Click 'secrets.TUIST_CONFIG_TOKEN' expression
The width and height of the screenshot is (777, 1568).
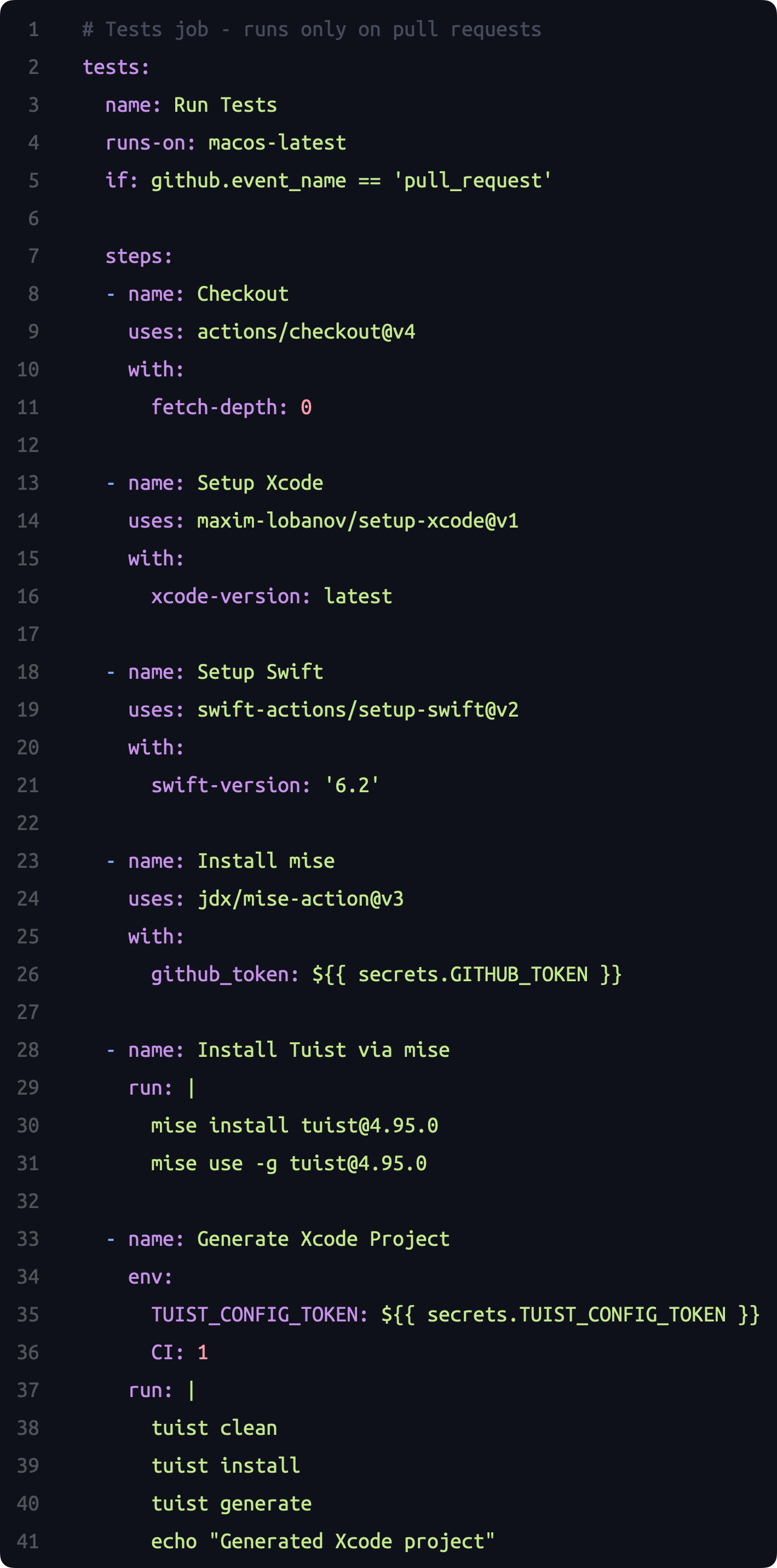tap(576, 1314)
